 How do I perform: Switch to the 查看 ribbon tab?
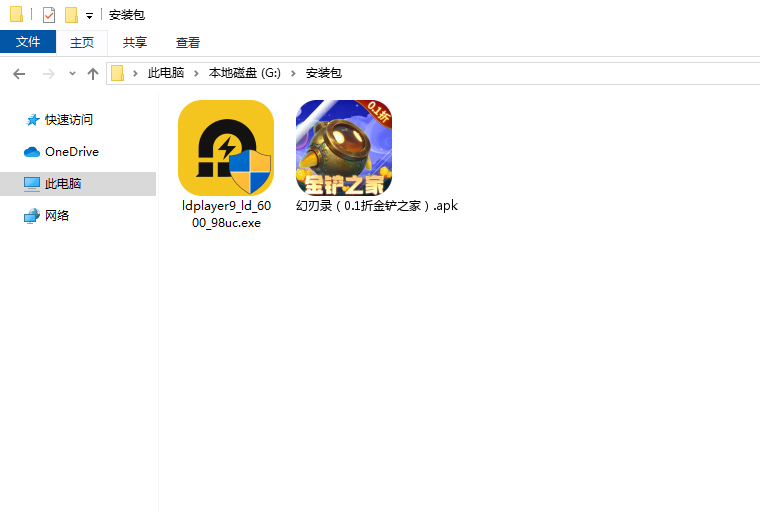(188, 42)
